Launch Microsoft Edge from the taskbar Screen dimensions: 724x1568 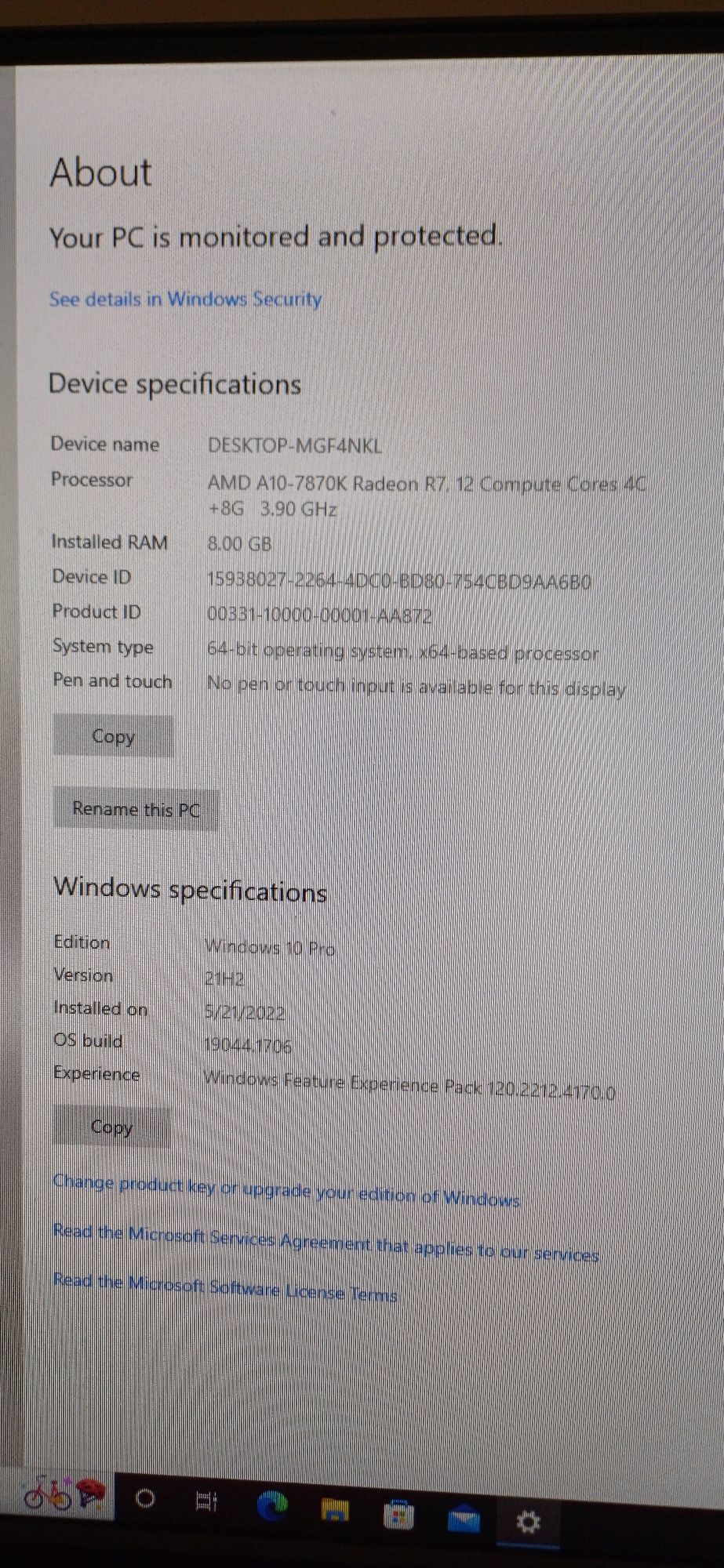coord(272,1505)
